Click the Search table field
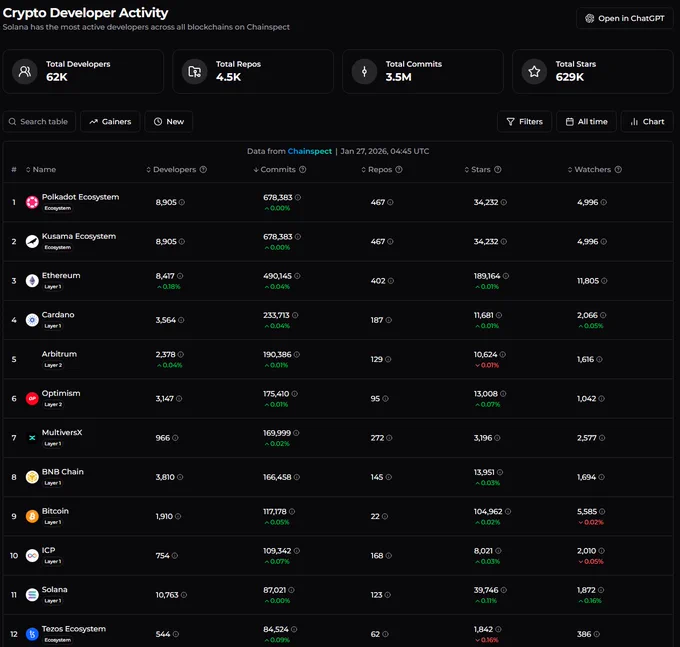The image size is (680, 647). click(39, 121)
